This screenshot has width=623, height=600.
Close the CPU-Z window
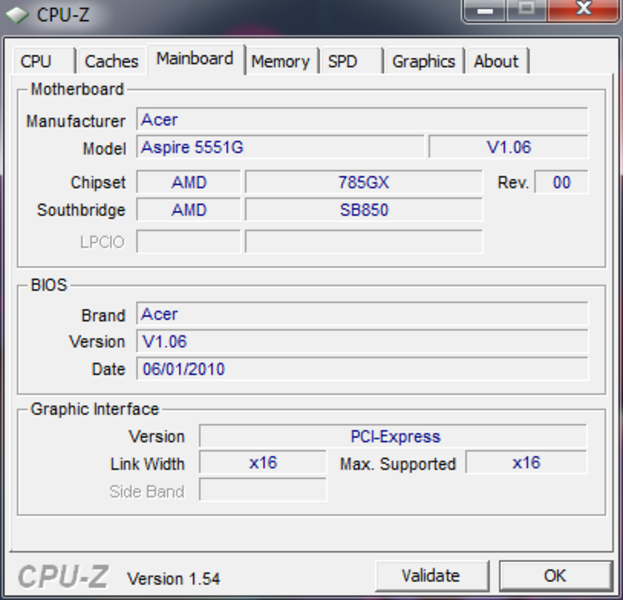[x=583, y=10]
